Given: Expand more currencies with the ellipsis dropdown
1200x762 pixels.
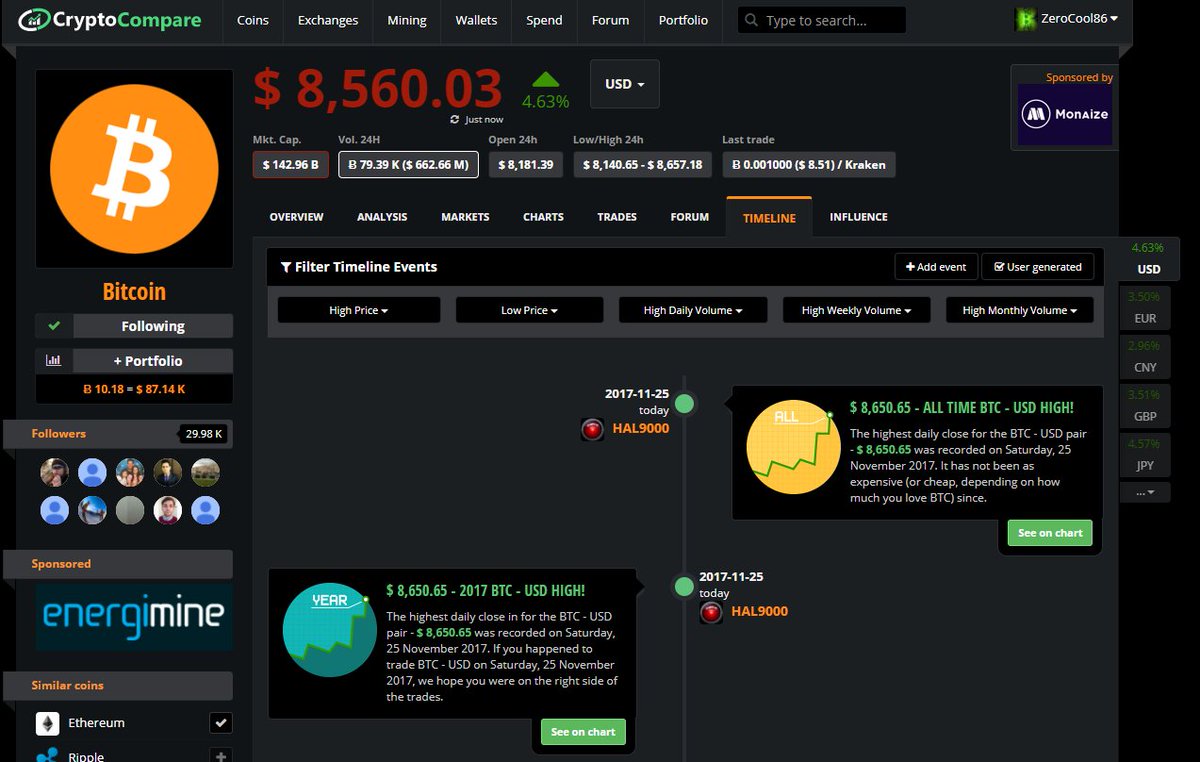Looking at the screenshot, I should (1145, 492).
